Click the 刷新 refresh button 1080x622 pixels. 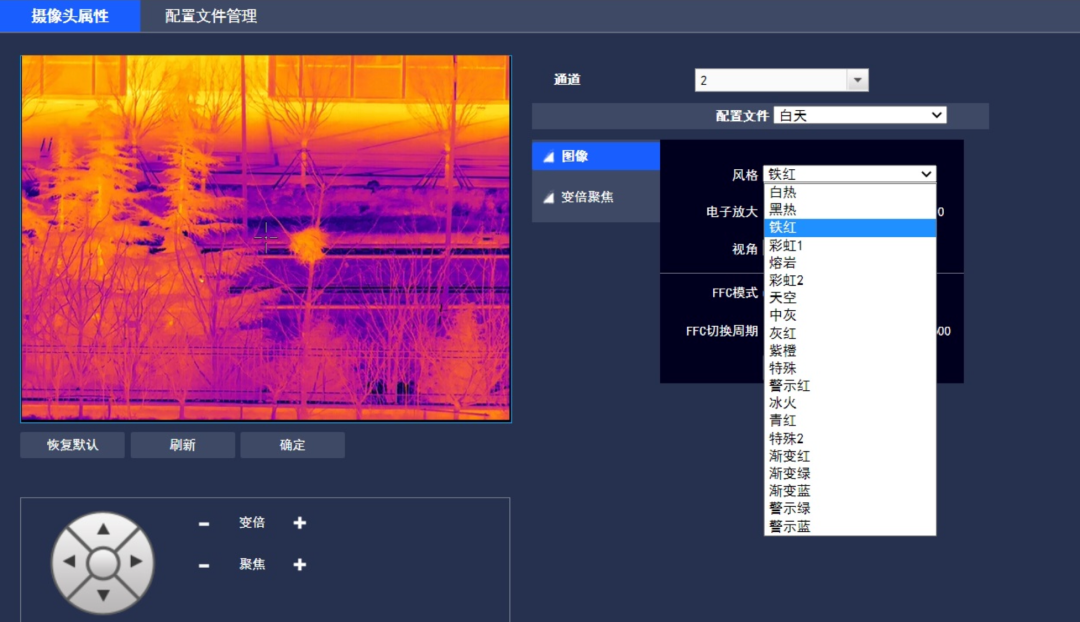(182, 445)
